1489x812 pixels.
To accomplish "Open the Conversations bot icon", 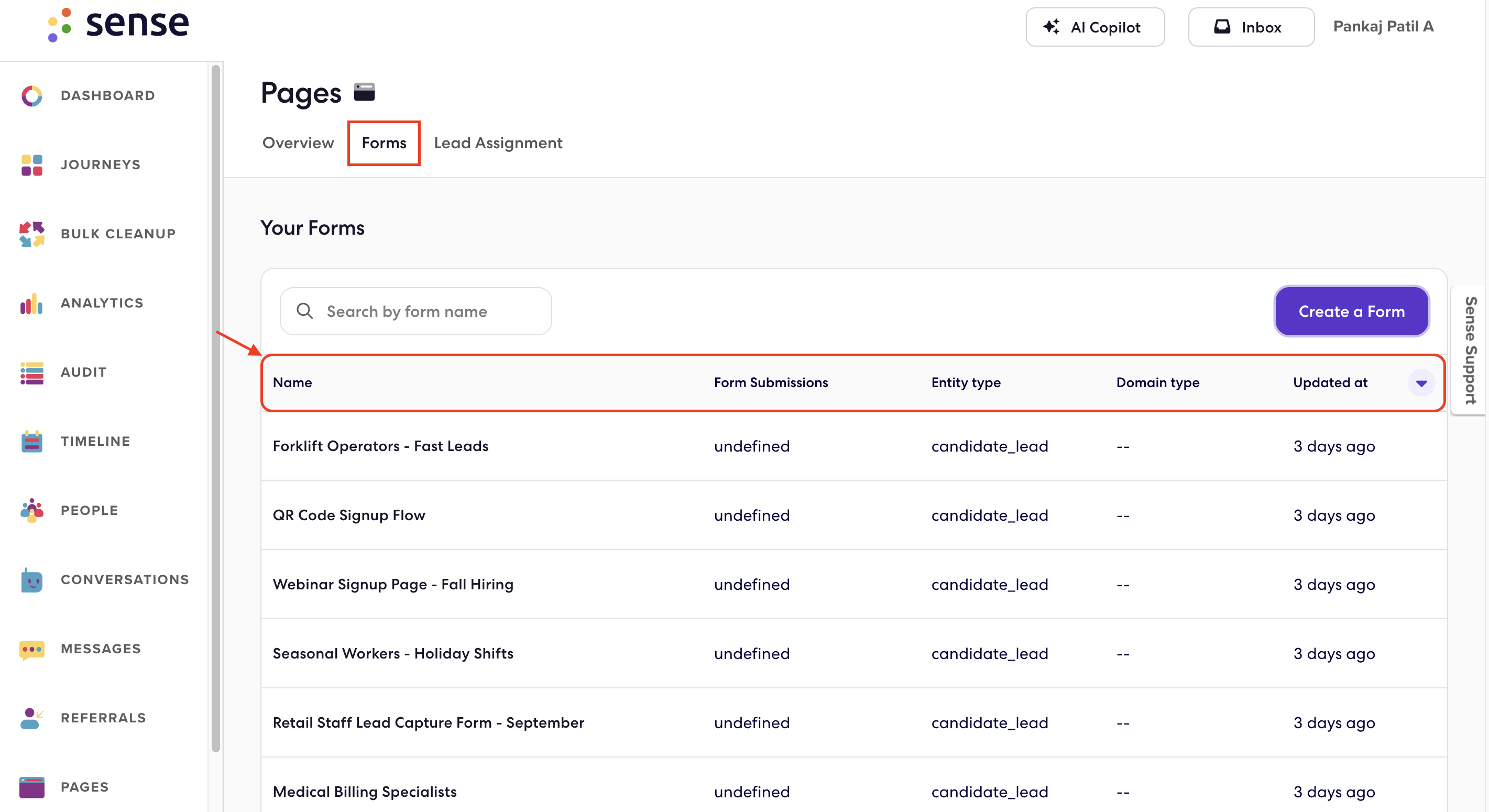I will point(32,580).
